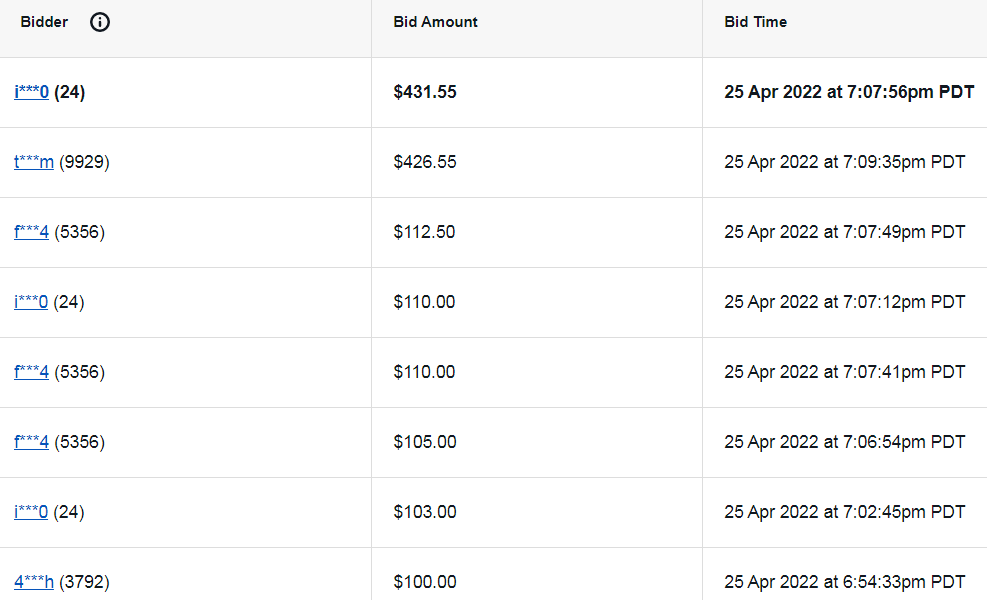Open bidder f***4 with $105.00 bid
The width and height of the screenshot is (987, 600).
point(31,441)
